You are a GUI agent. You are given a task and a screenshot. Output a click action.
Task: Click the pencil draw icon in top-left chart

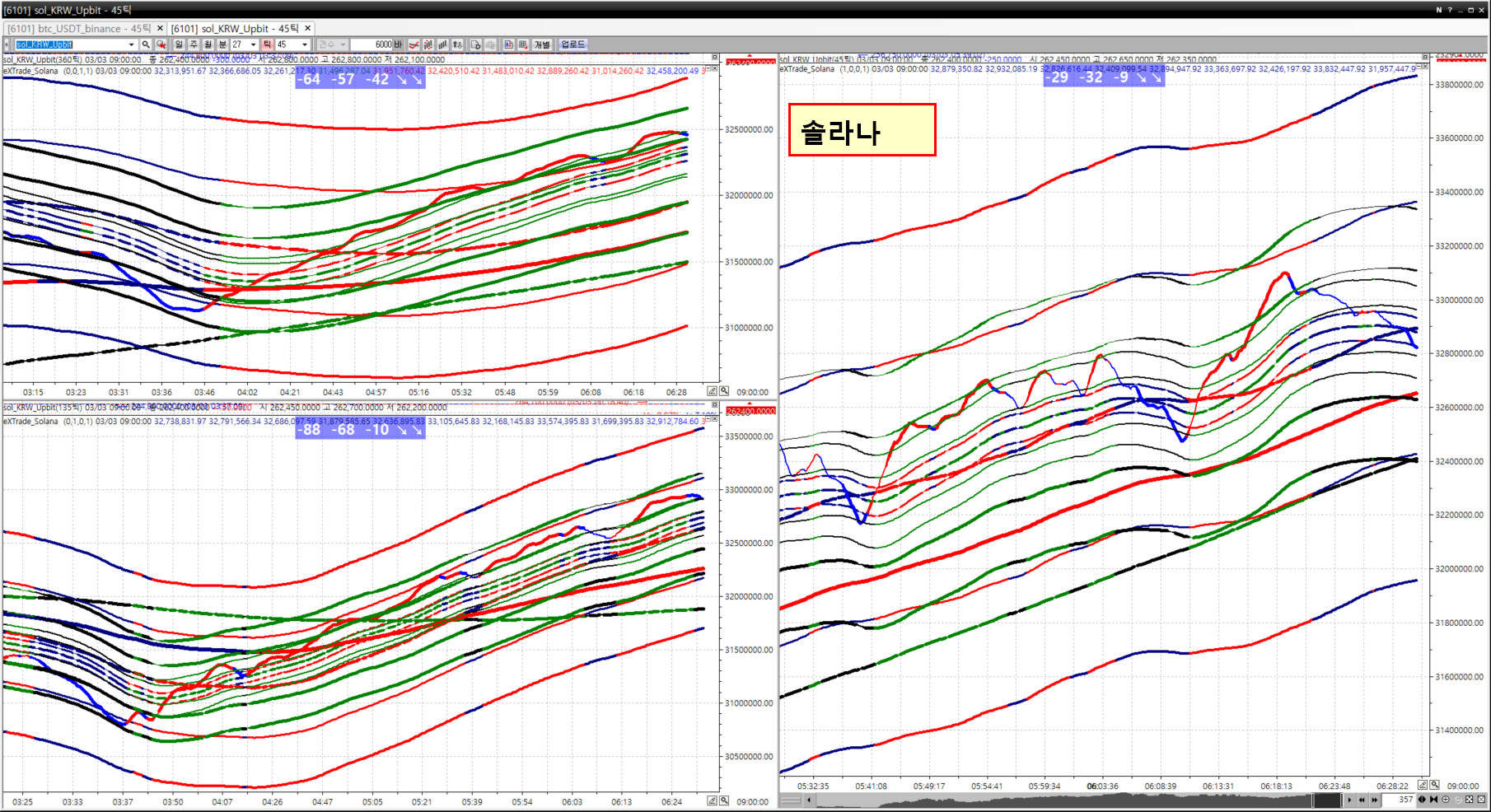(x=712, y=391)
